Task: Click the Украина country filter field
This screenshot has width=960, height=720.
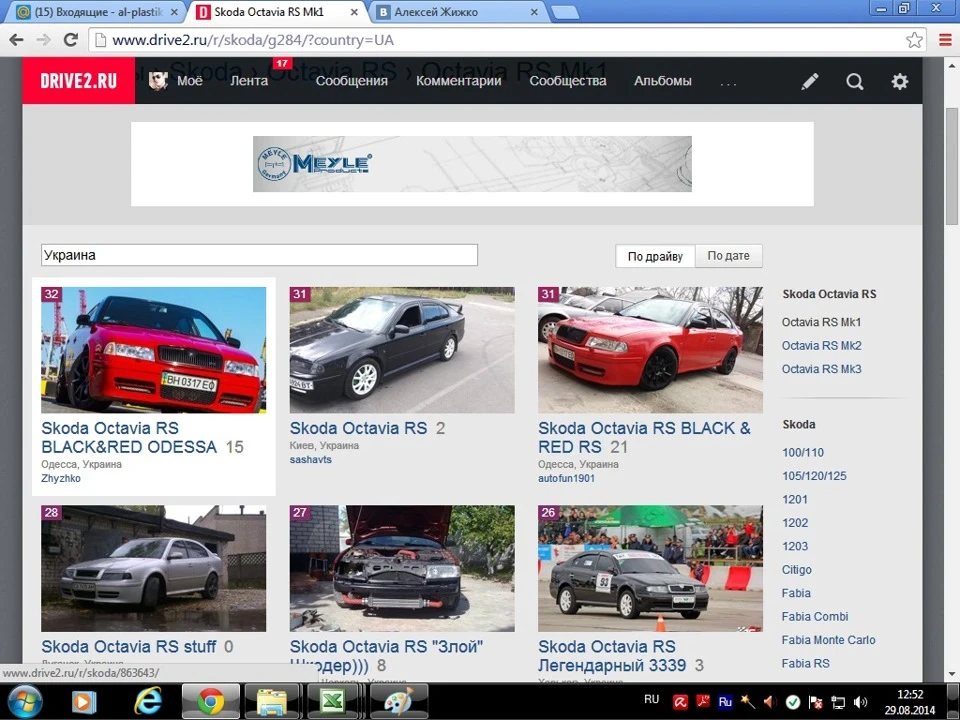Action: [259, 255]
